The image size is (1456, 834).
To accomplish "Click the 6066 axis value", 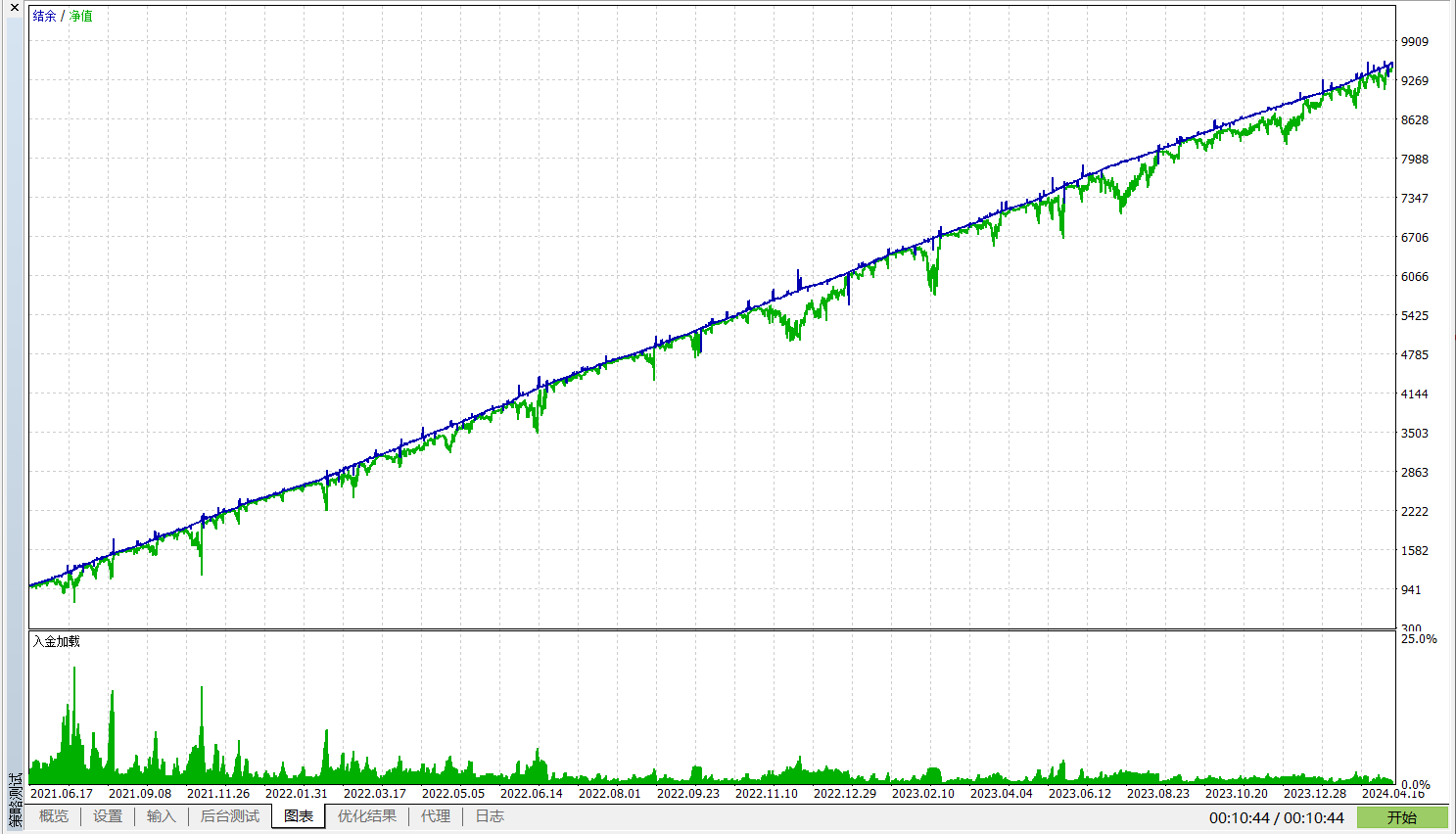I will click(x=1415, y=277).
